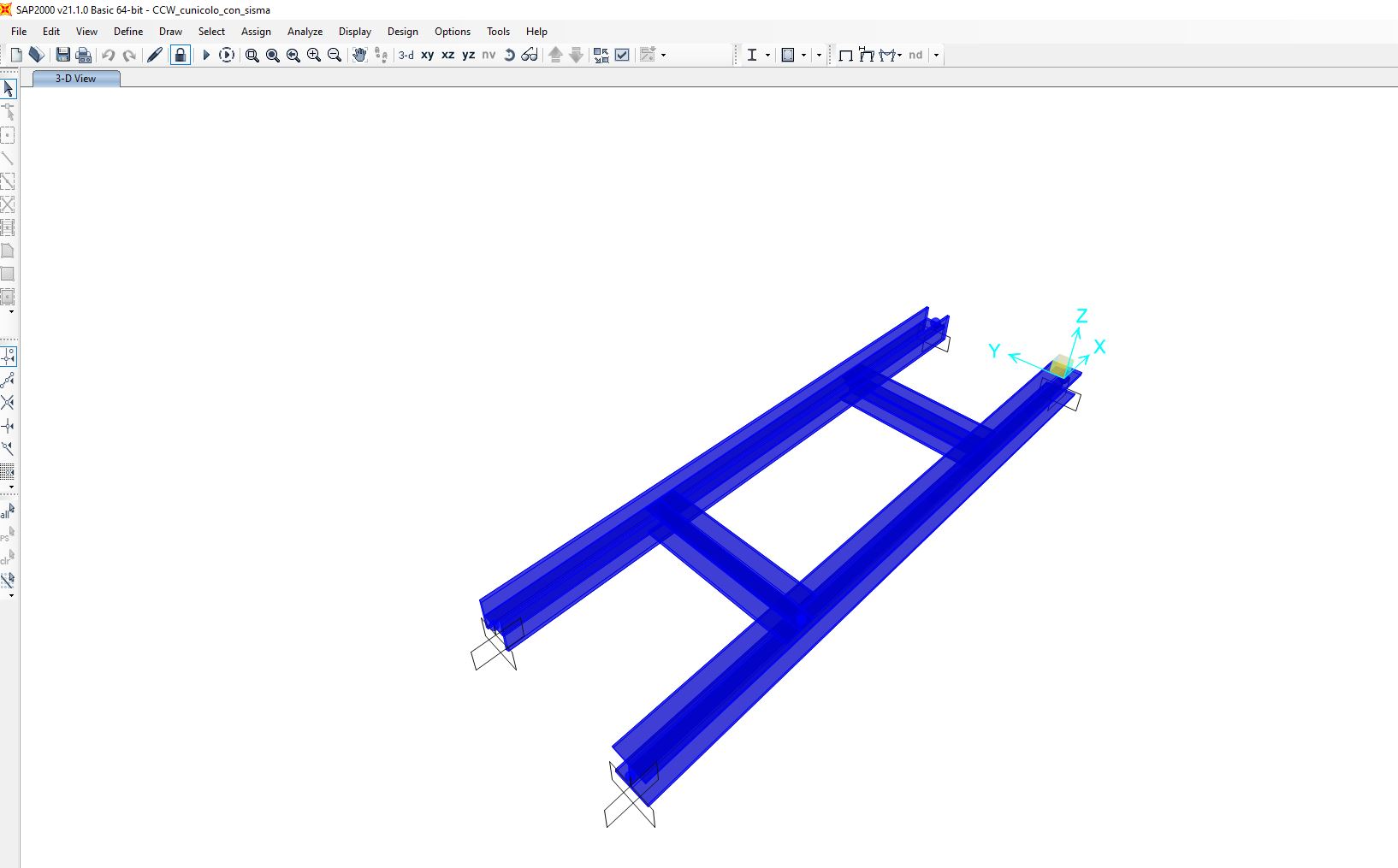Click the Run Analysis play icon
Screen dimensions: 1398x868
(x=205, y=55)
